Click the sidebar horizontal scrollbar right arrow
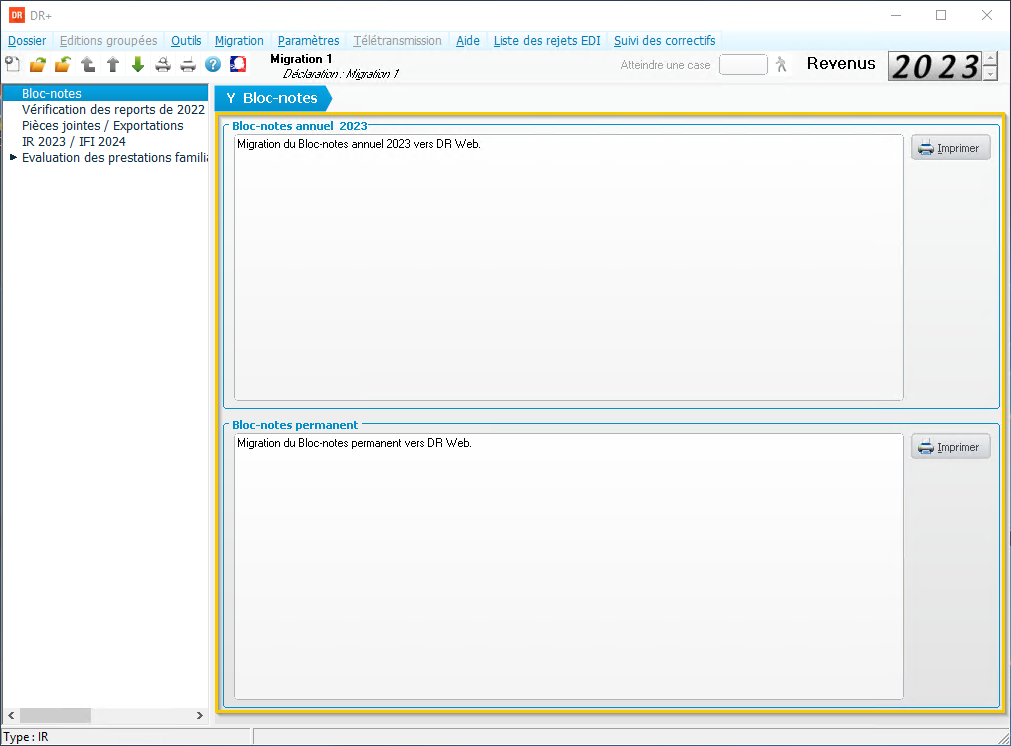The image size is (1011, 746). pos(200,716)
